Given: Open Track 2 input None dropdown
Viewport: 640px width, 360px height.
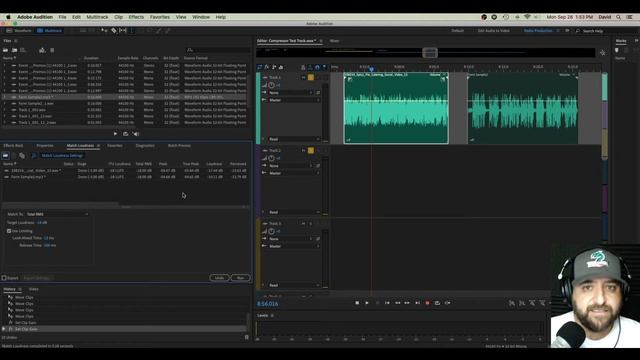Looking at the screenshot, I should coord(291,166).
